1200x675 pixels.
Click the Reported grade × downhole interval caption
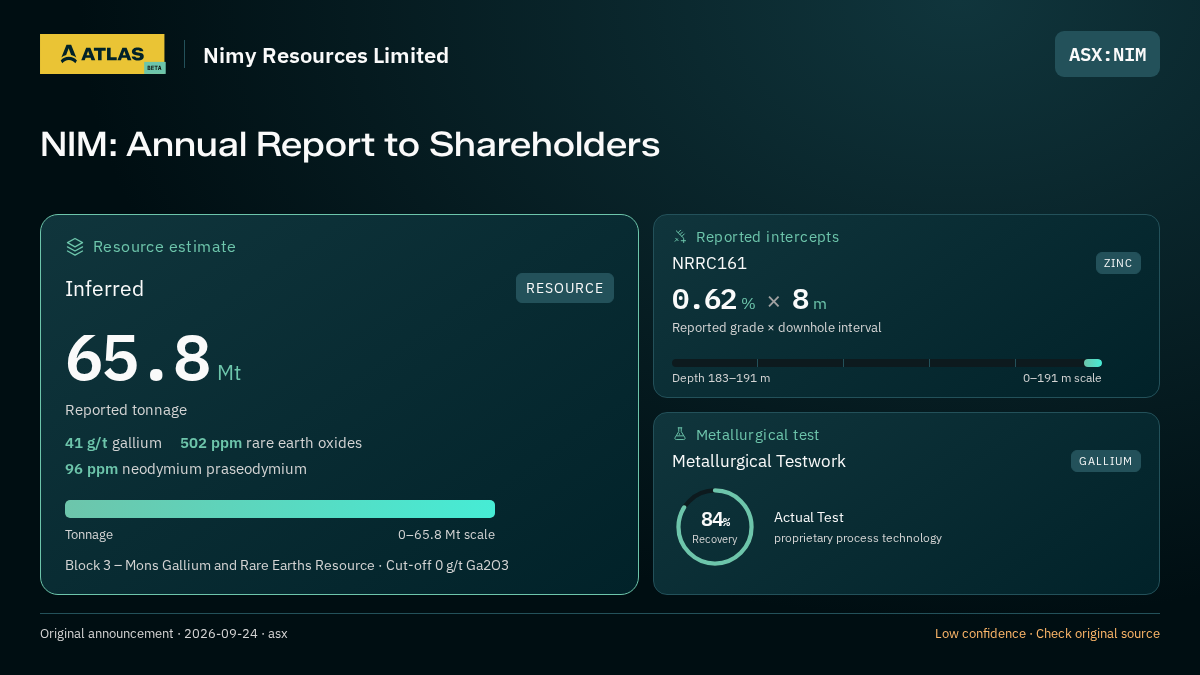(777, 328)
